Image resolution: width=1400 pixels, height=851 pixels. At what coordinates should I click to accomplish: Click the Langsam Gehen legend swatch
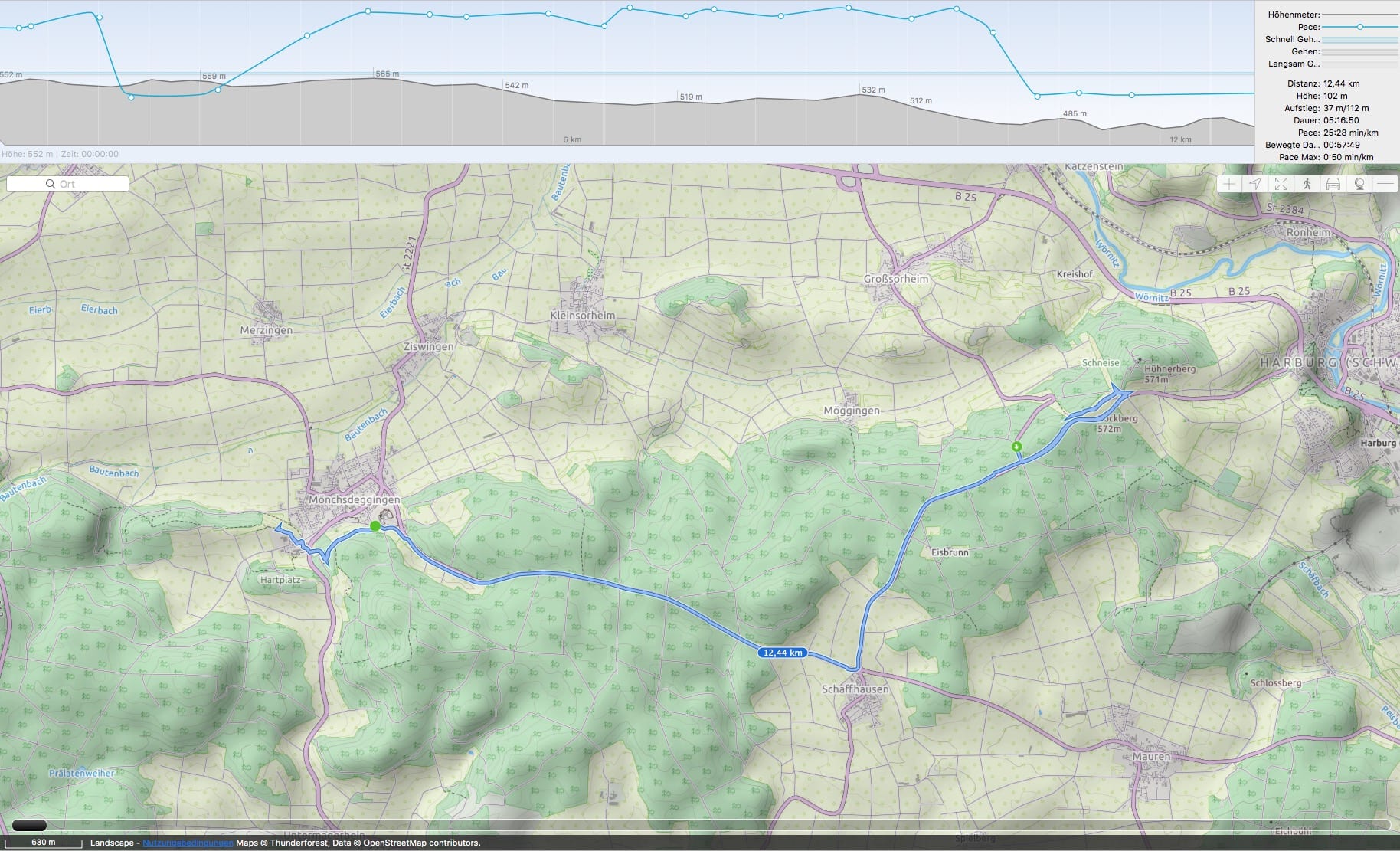1359,64
